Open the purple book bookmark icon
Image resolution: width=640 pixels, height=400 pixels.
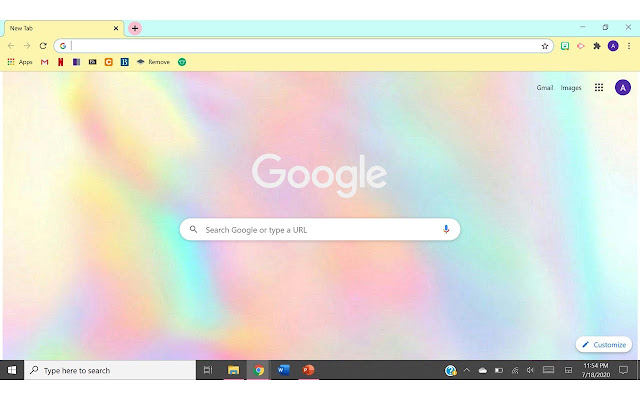76,62
